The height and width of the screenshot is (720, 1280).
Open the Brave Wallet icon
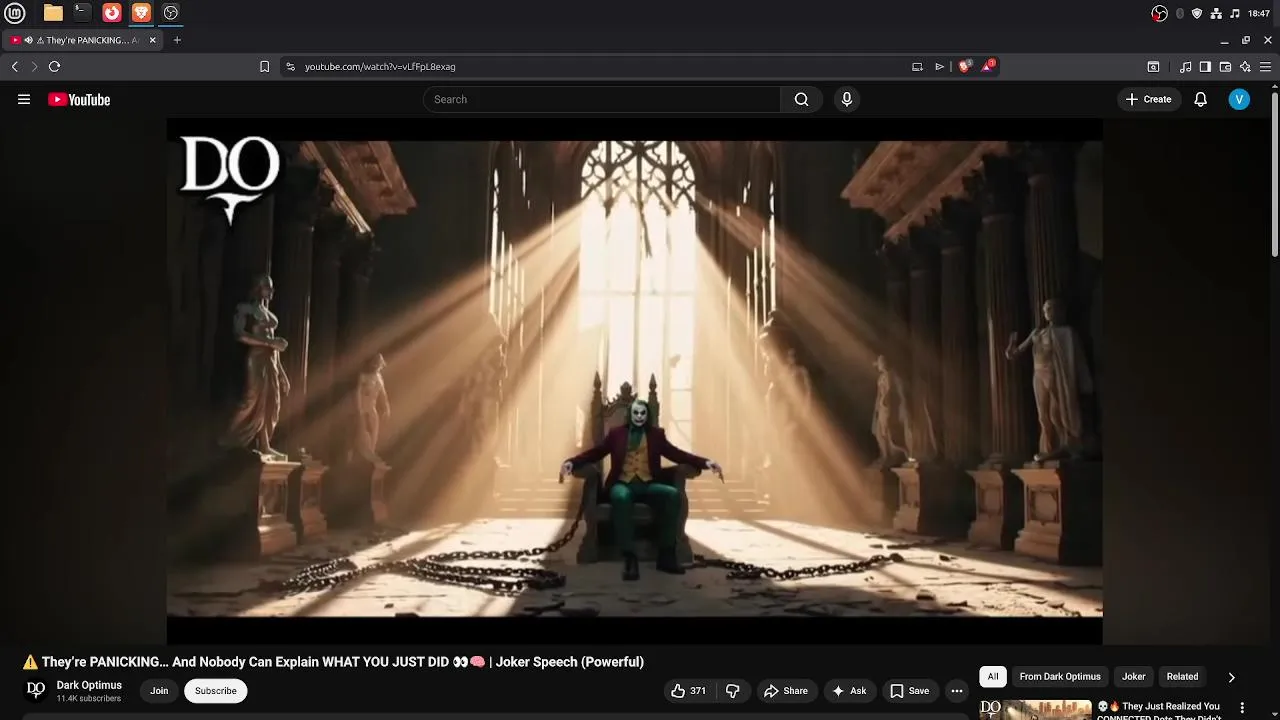pos(1225,67)
